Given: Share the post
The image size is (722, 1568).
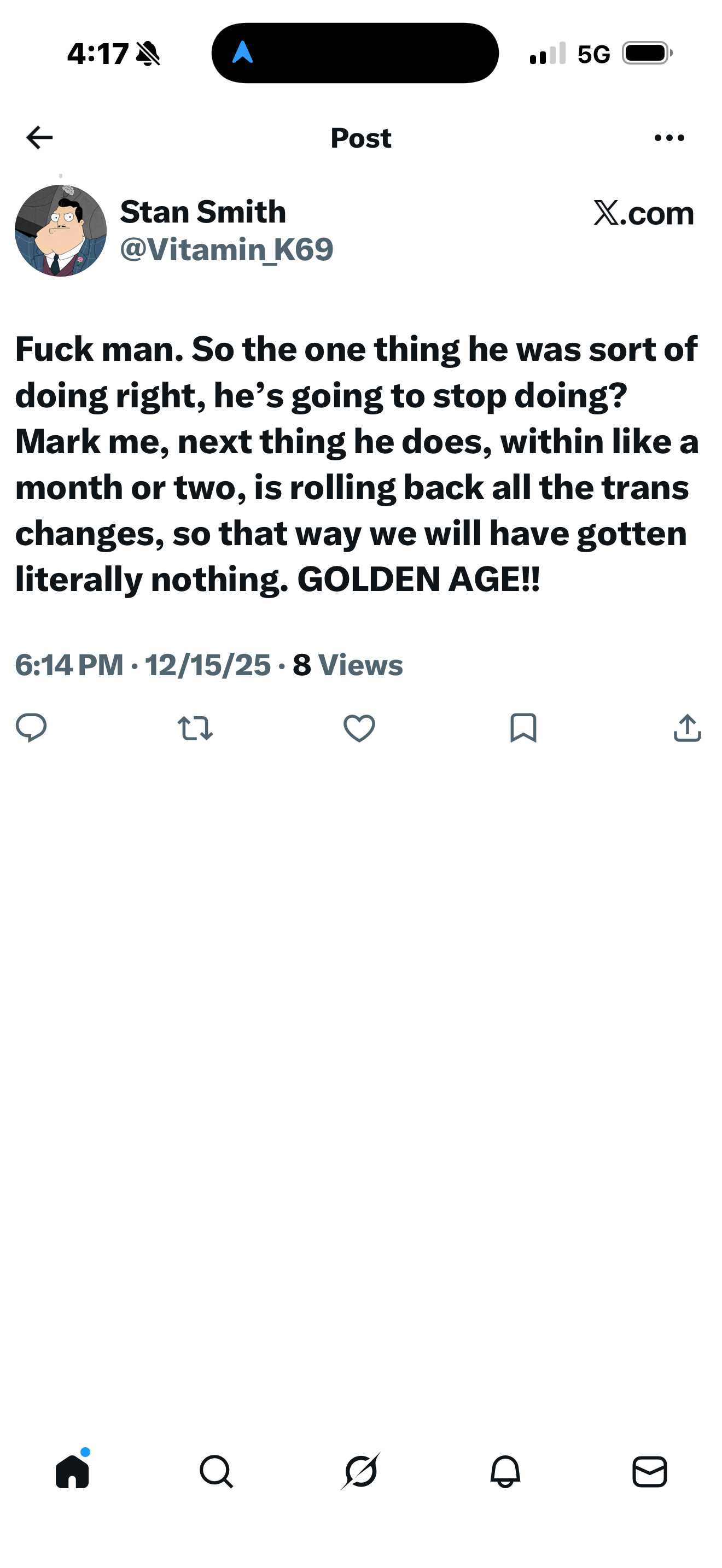Looking at the screenshot, I should coord(688,728).
